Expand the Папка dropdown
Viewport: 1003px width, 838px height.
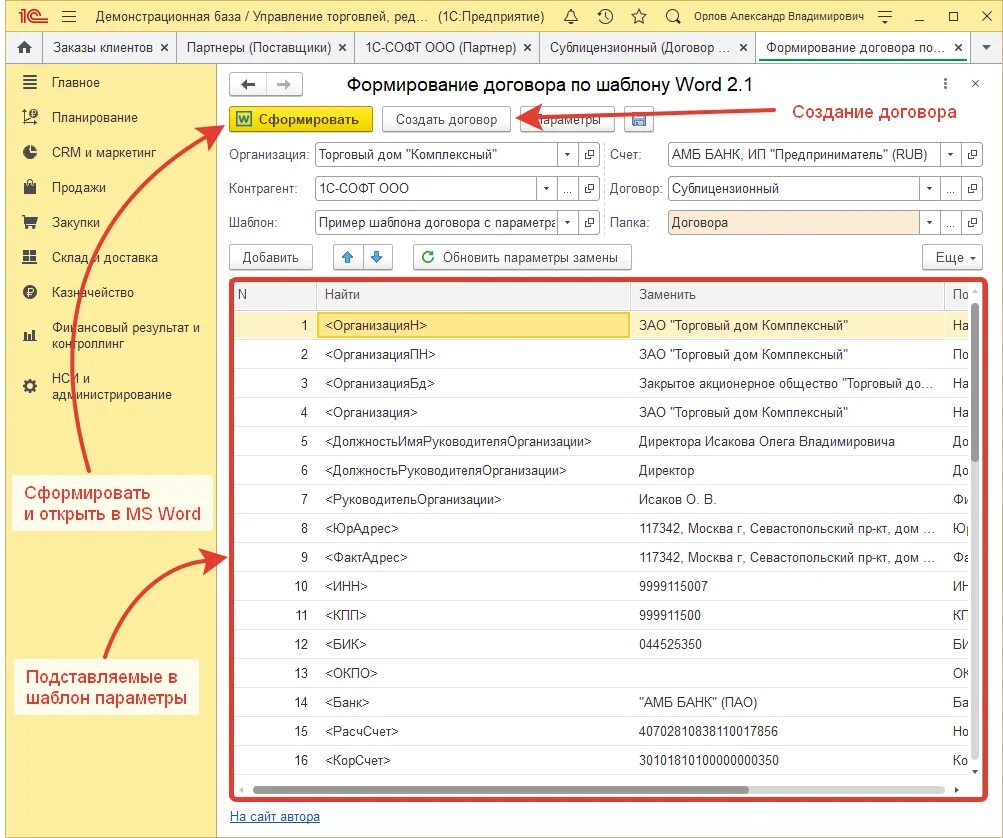(x=929, y=223)
